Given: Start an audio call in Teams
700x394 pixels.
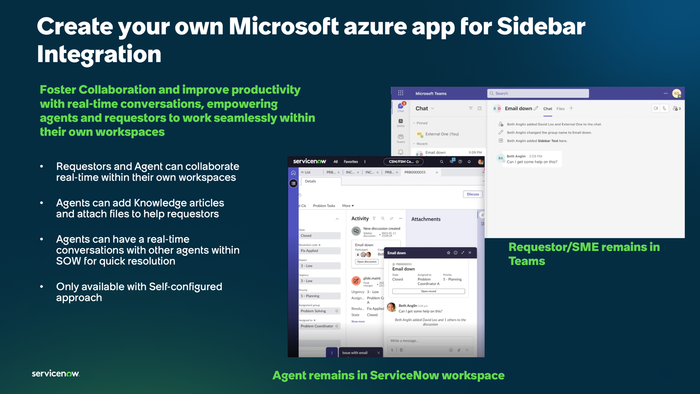Looking at the screenshot, I should pos(664,108).
